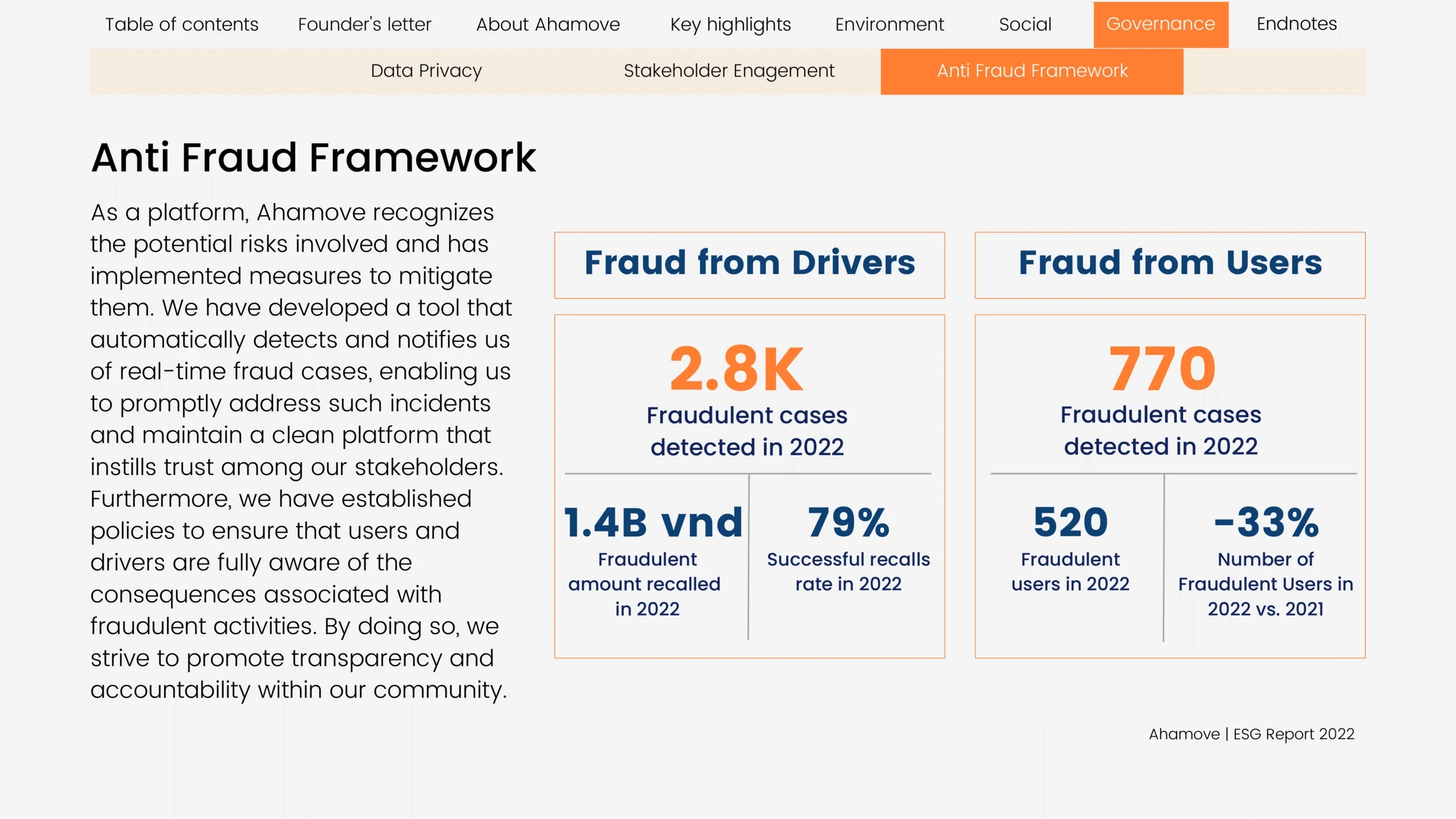Open Key highlights section
This screenshot has width=1456, height=819.
pyautogui.click(x=730, y=24)
